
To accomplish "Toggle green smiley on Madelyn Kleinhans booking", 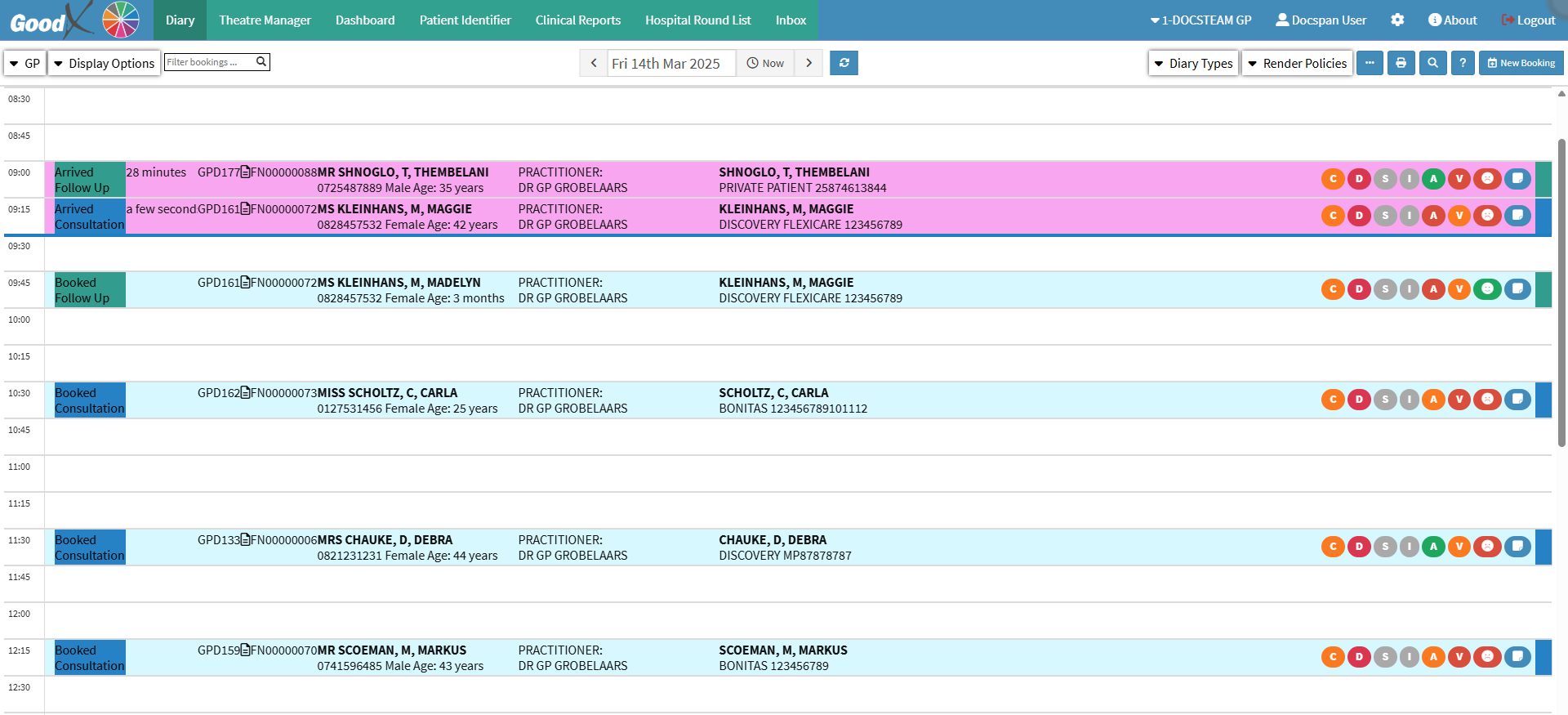I will (1487, 289).
